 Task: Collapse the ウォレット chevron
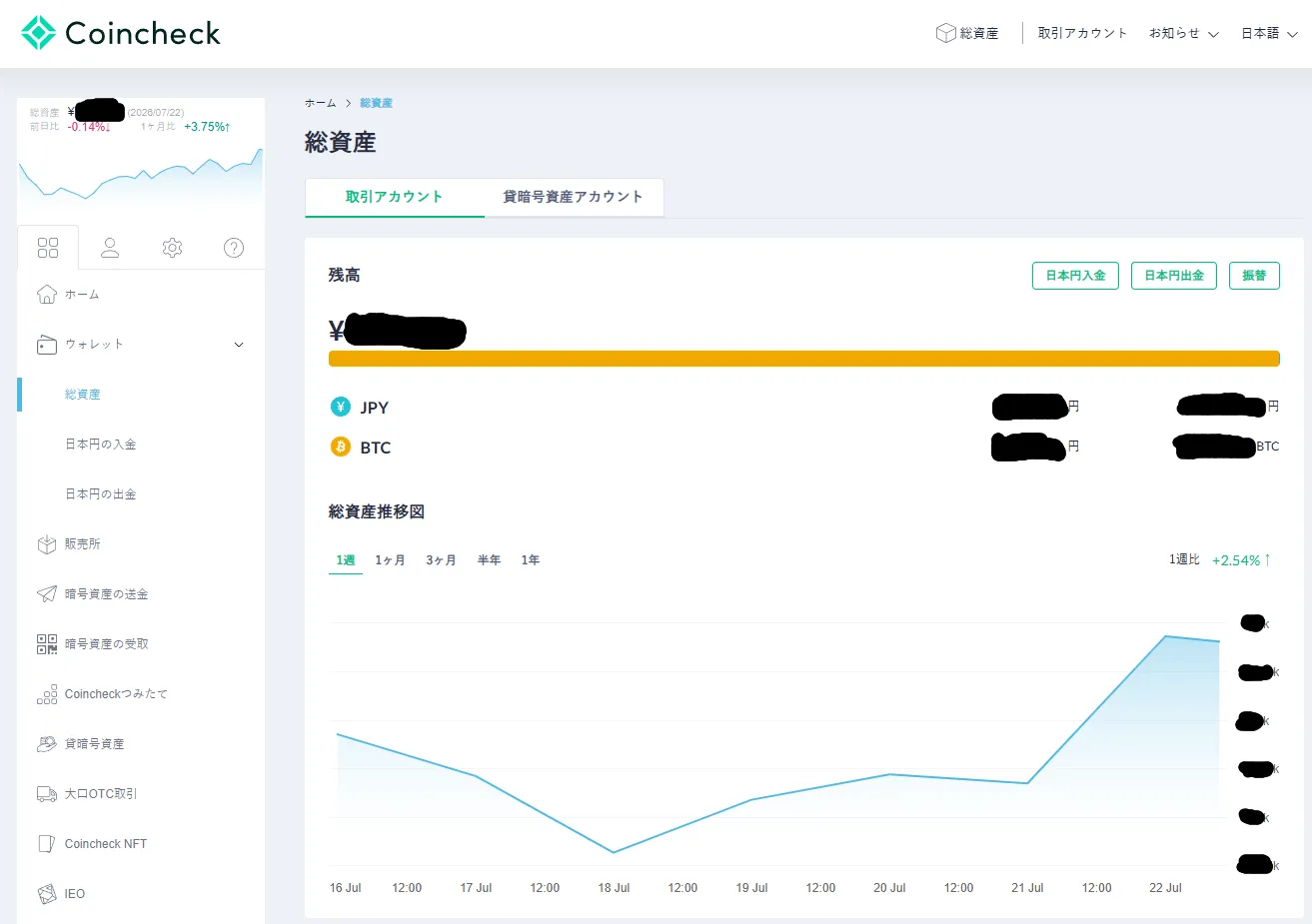tap(239, 345)
